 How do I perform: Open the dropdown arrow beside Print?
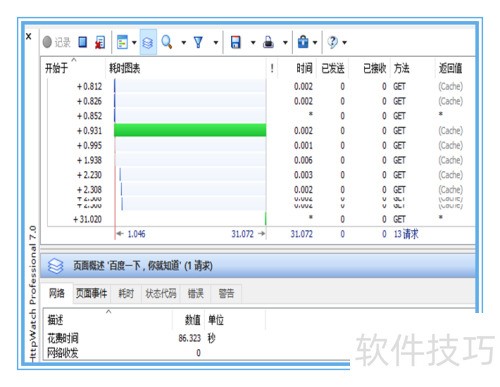(x=285, y=42)
